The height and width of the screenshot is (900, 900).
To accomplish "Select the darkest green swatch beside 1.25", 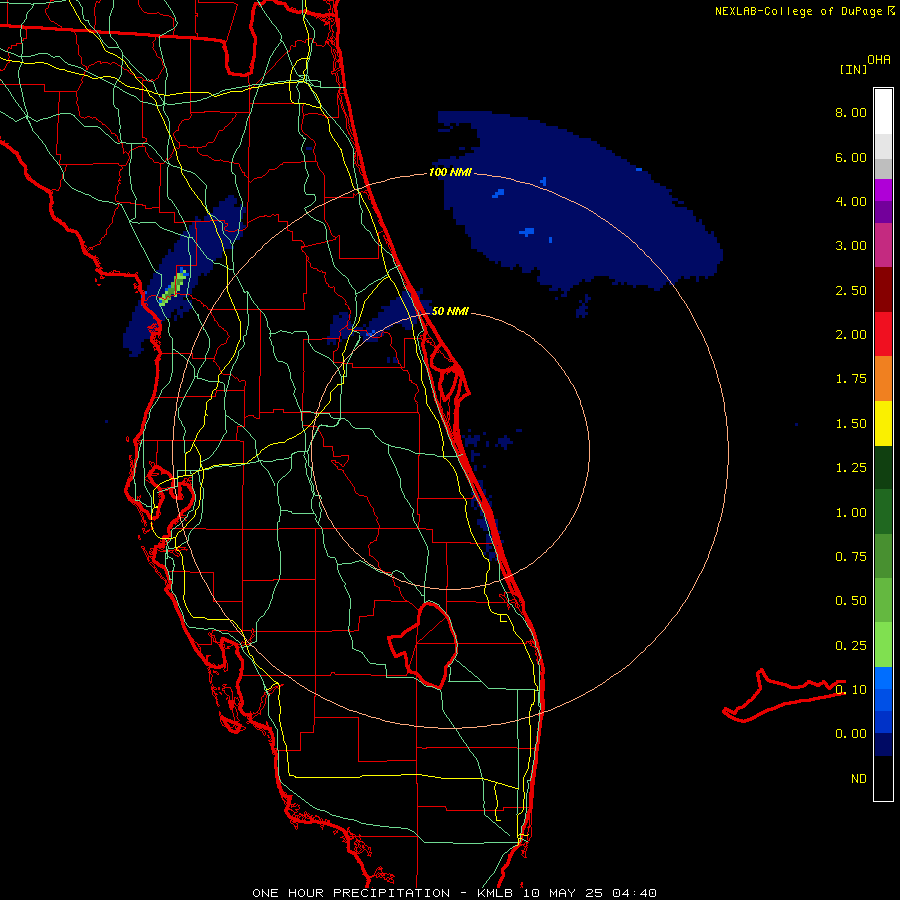I will point(883,467).
